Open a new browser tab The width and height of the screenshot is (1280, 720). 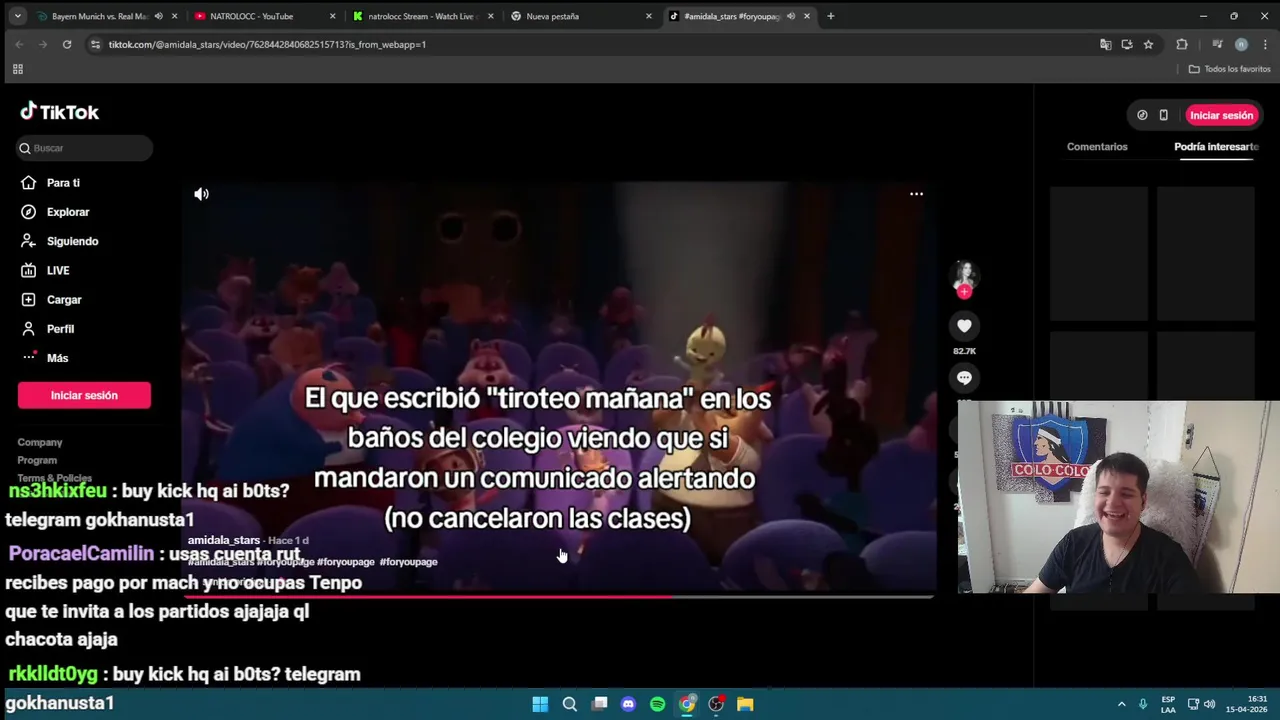pos(830,16)
